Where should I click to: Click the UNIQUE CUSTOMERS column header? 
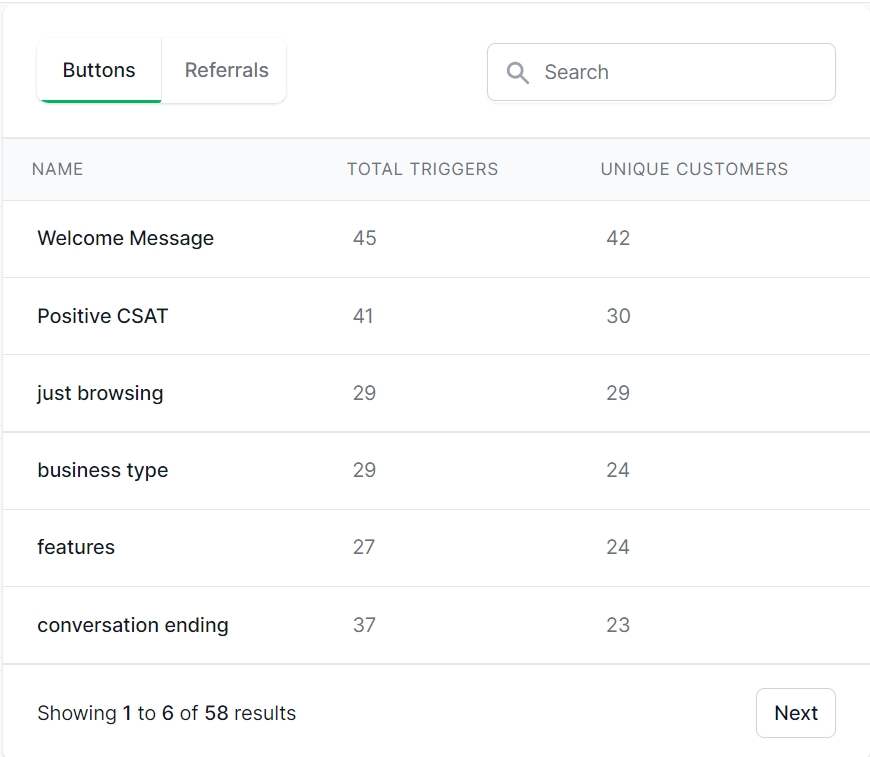694,169
